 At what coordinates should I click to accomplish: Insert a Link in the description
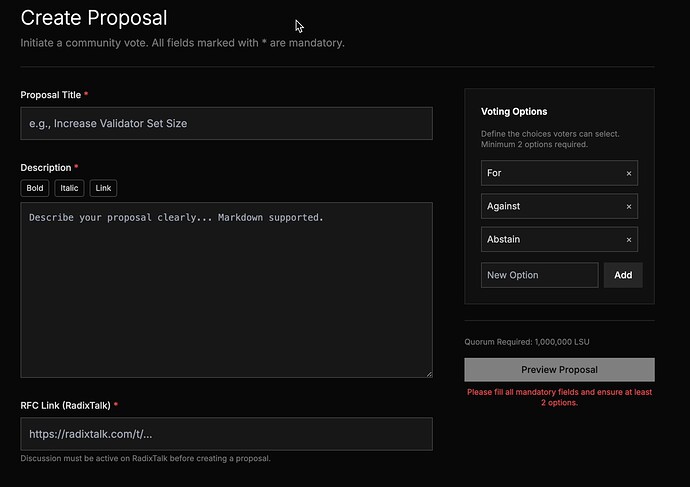pos(103,188)
